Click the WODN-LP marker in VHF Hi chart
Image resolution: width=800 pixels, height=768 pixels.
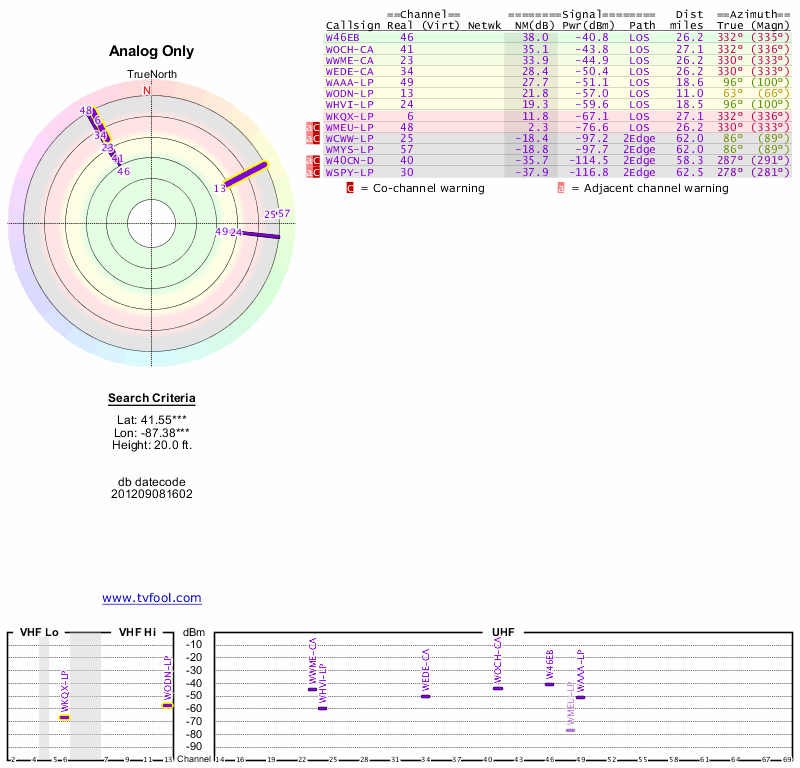(x=168, y=705)
